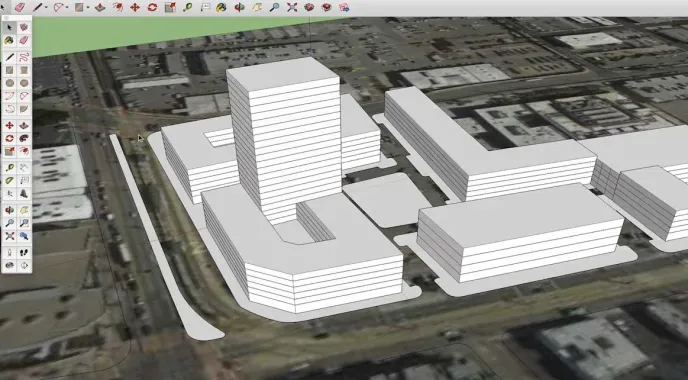Activate Pan hand in the top toolbar

click(257, 7)
